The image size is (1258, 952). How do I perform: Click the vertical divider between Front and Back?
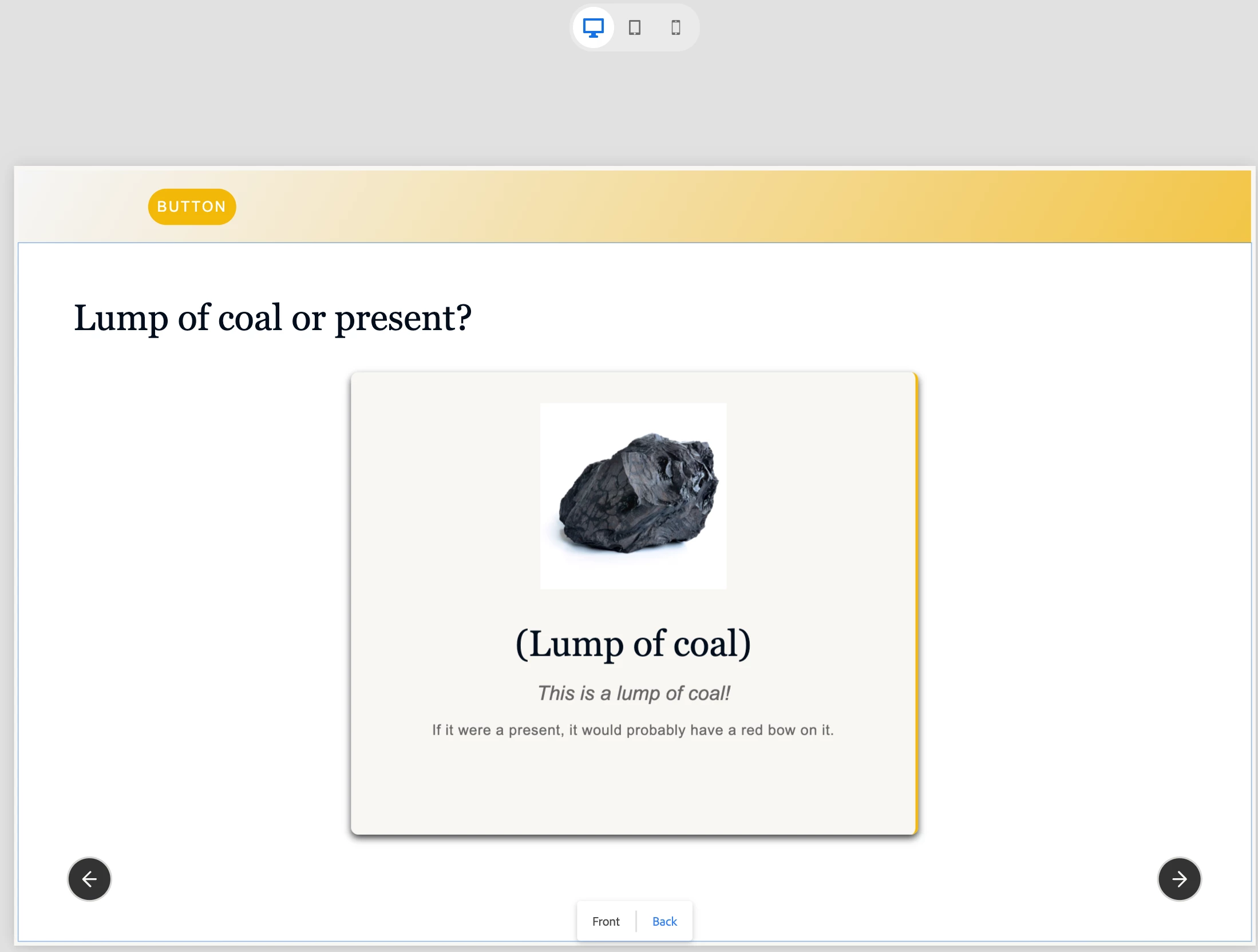pyautogui.click(x=636, y=921)
